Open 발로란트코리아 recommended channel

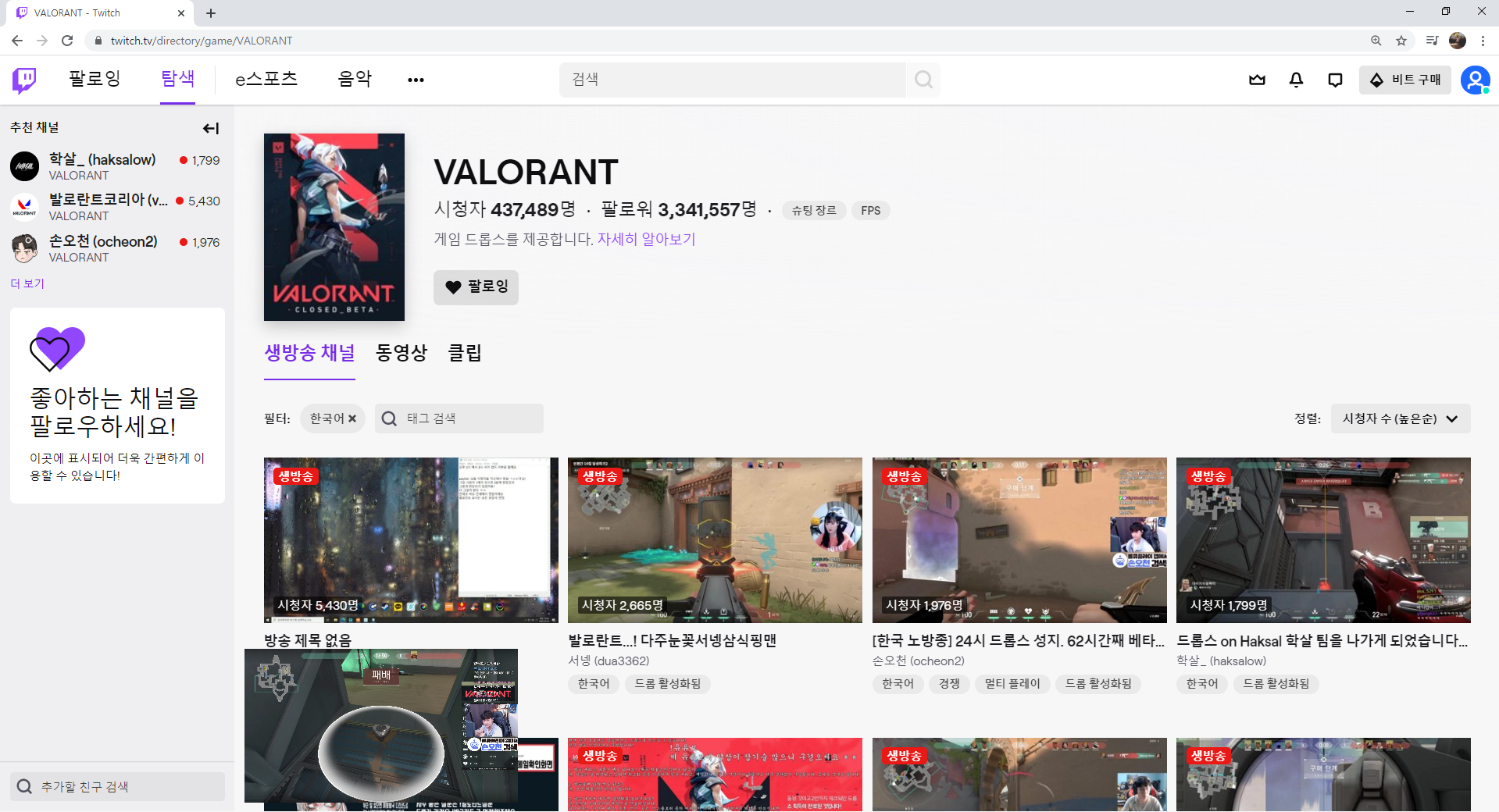[116, 207]
